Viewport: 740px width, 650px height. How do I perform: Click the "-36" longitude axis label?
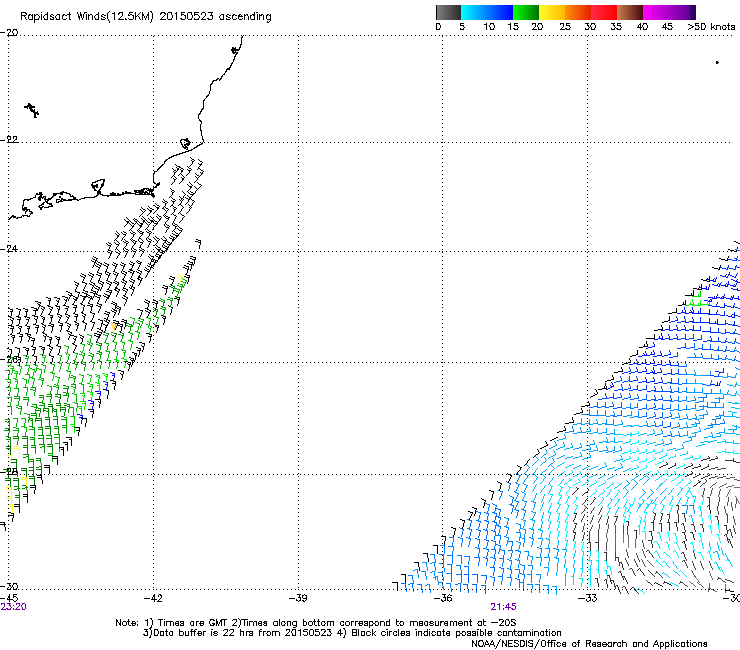tap(443, 598)
